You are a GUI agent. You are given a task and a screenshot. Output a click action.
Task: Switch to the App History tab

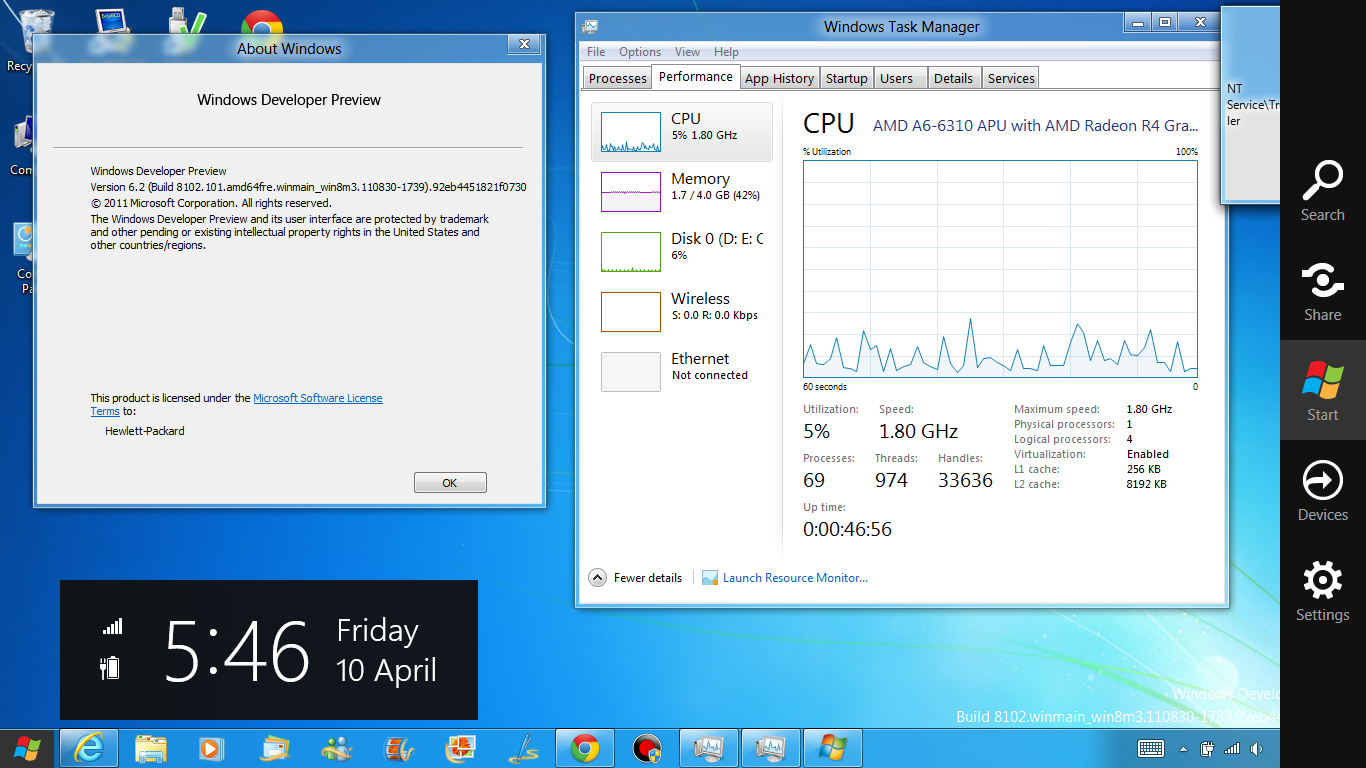(x=780, y=78)
